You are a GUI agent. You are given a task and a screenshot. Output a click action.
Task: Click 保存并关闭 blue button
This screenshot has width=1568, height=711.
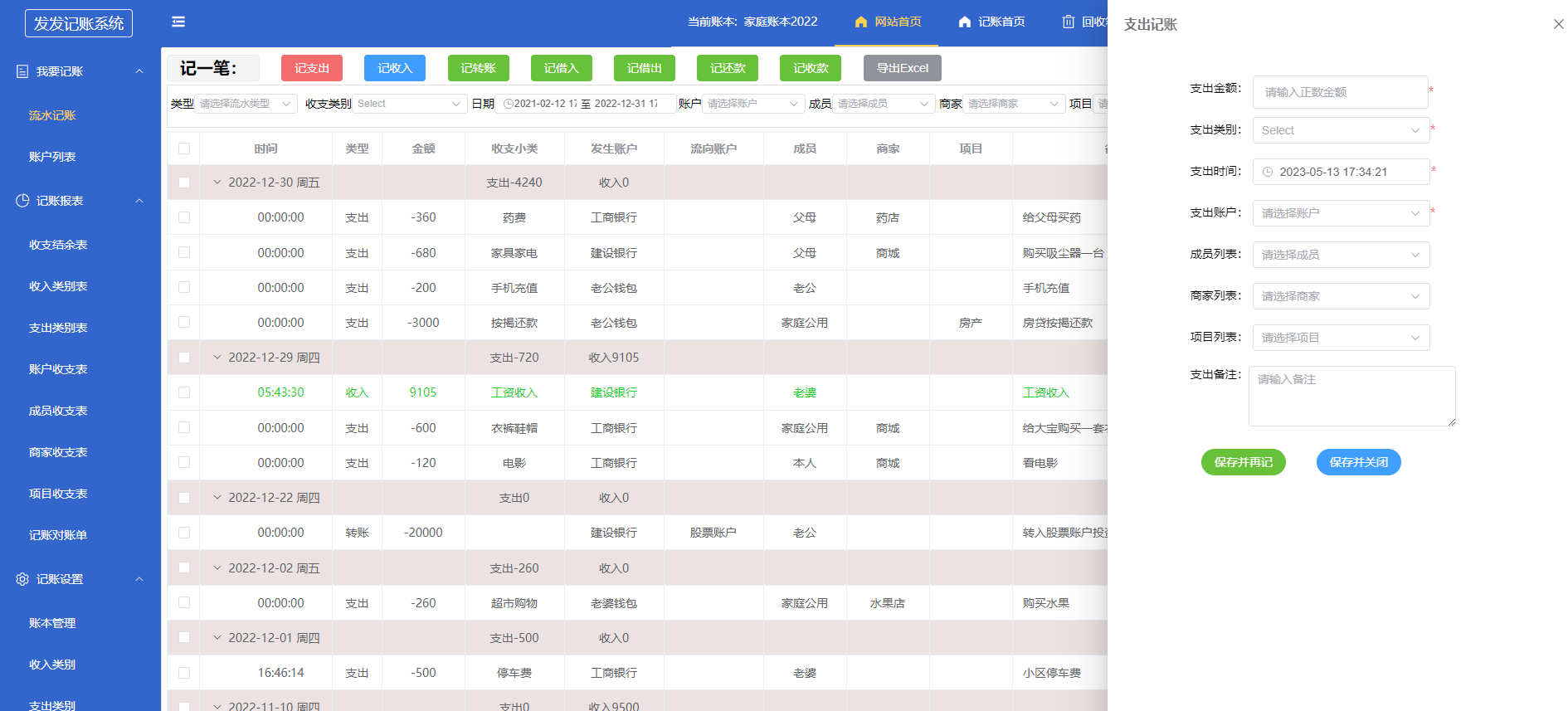(1359, 462)
